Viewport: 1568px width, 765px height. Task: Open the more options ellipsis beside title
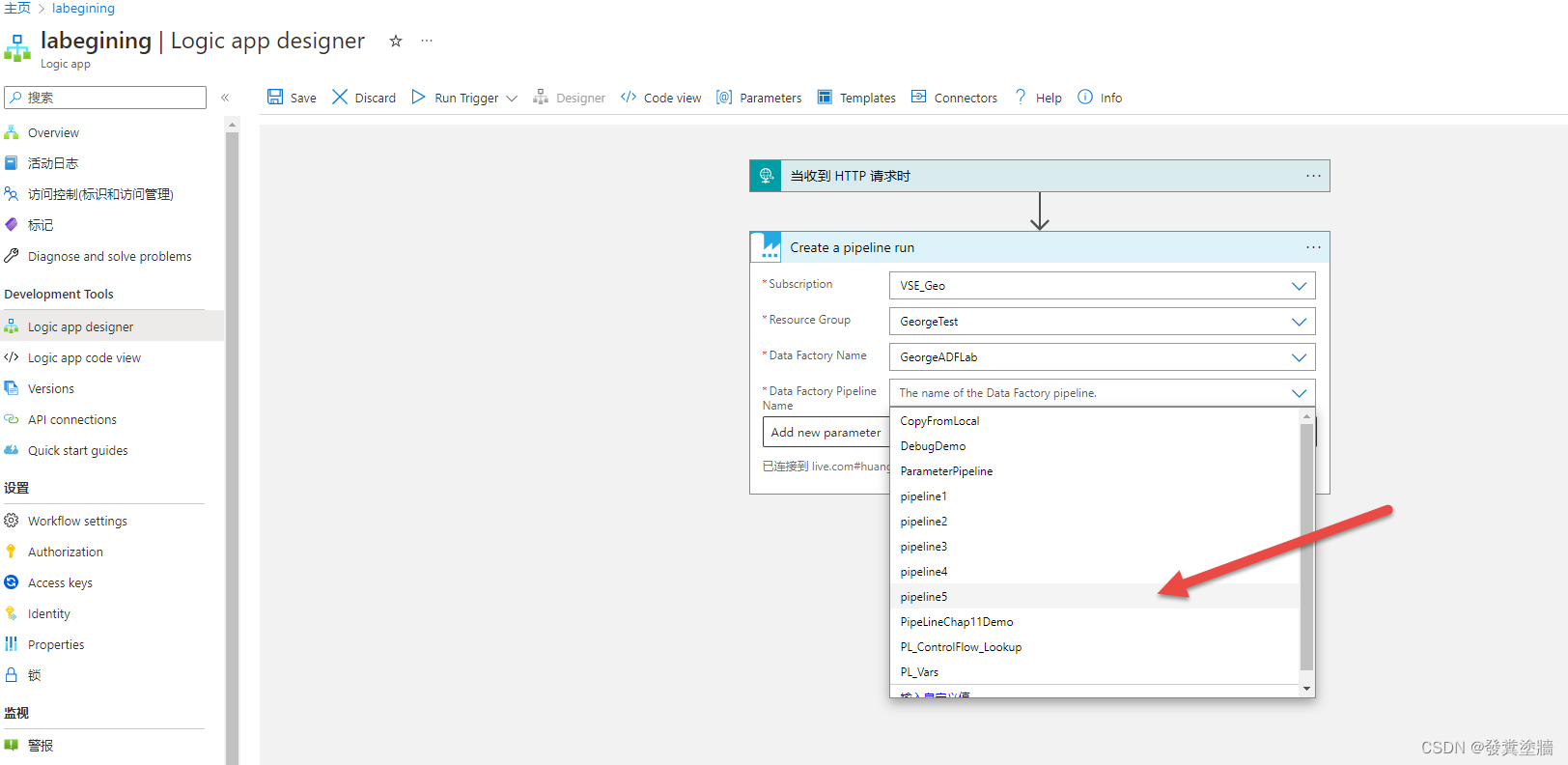[x=427, y=41]
